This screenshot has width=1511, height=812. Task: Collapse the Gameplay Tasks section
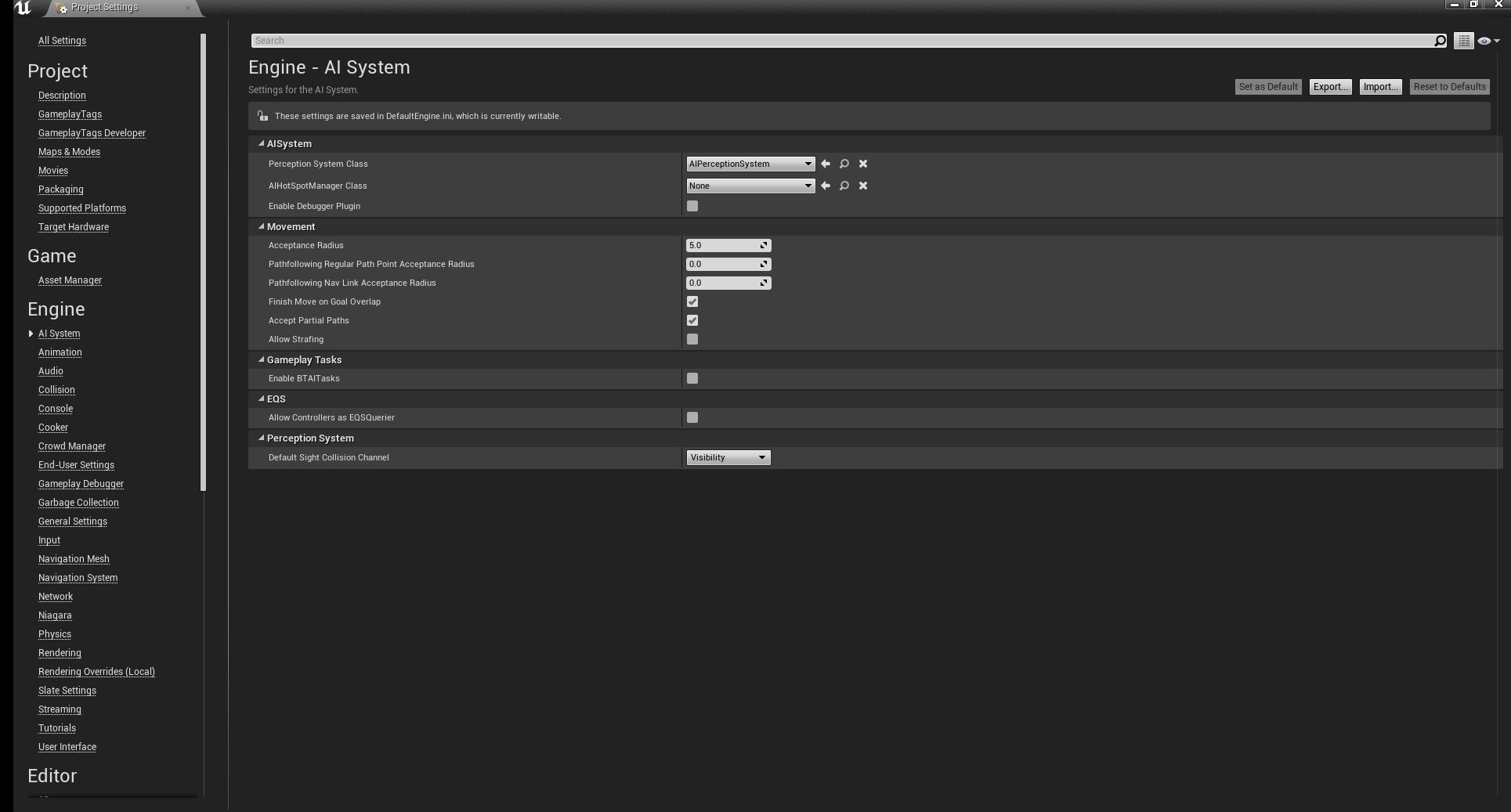tap(261, 359)
